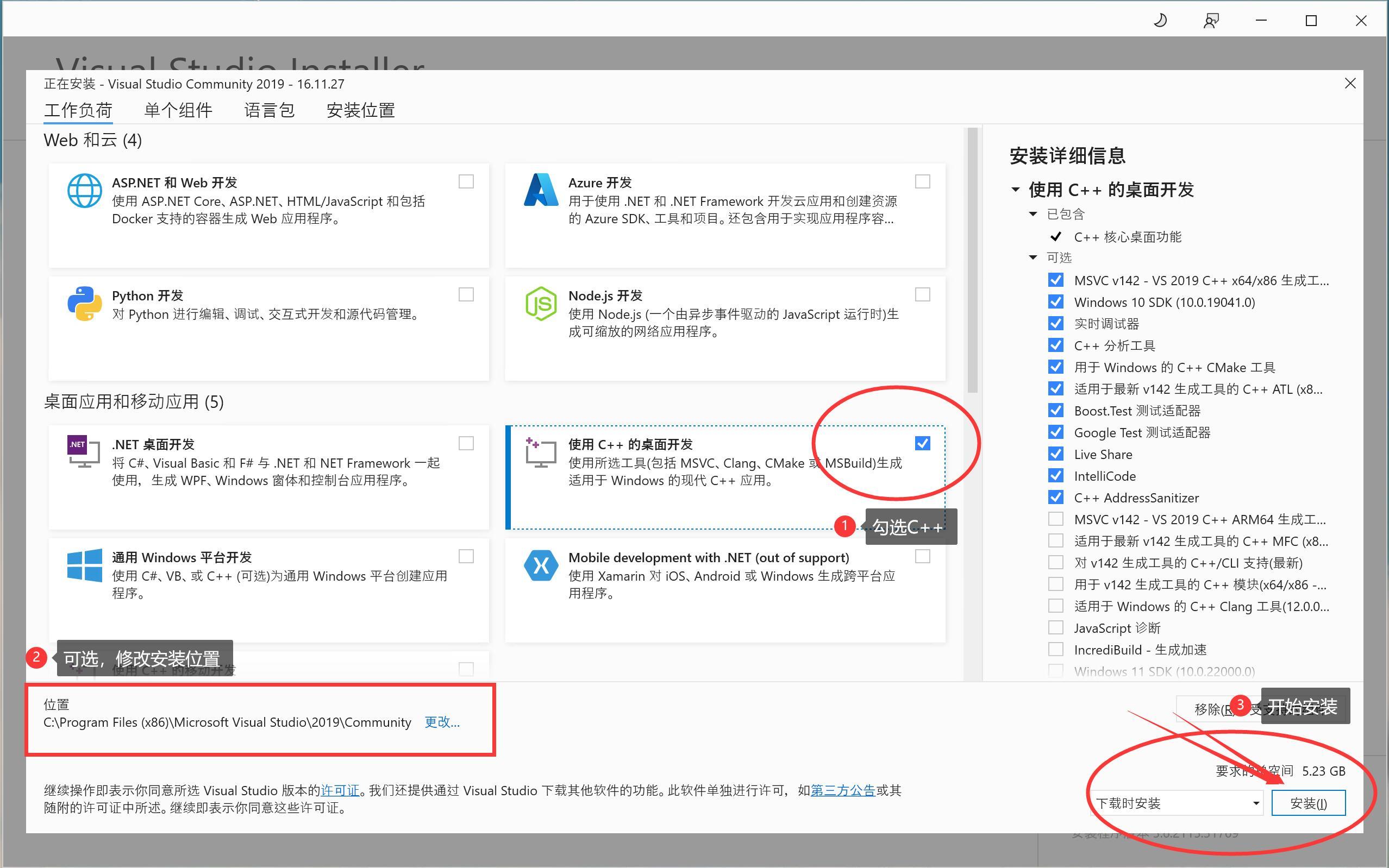The image size is (1389, 868).
Task: Check the .NET 桌面开发 workload checkbox
Action: click(x=466, y=443)
